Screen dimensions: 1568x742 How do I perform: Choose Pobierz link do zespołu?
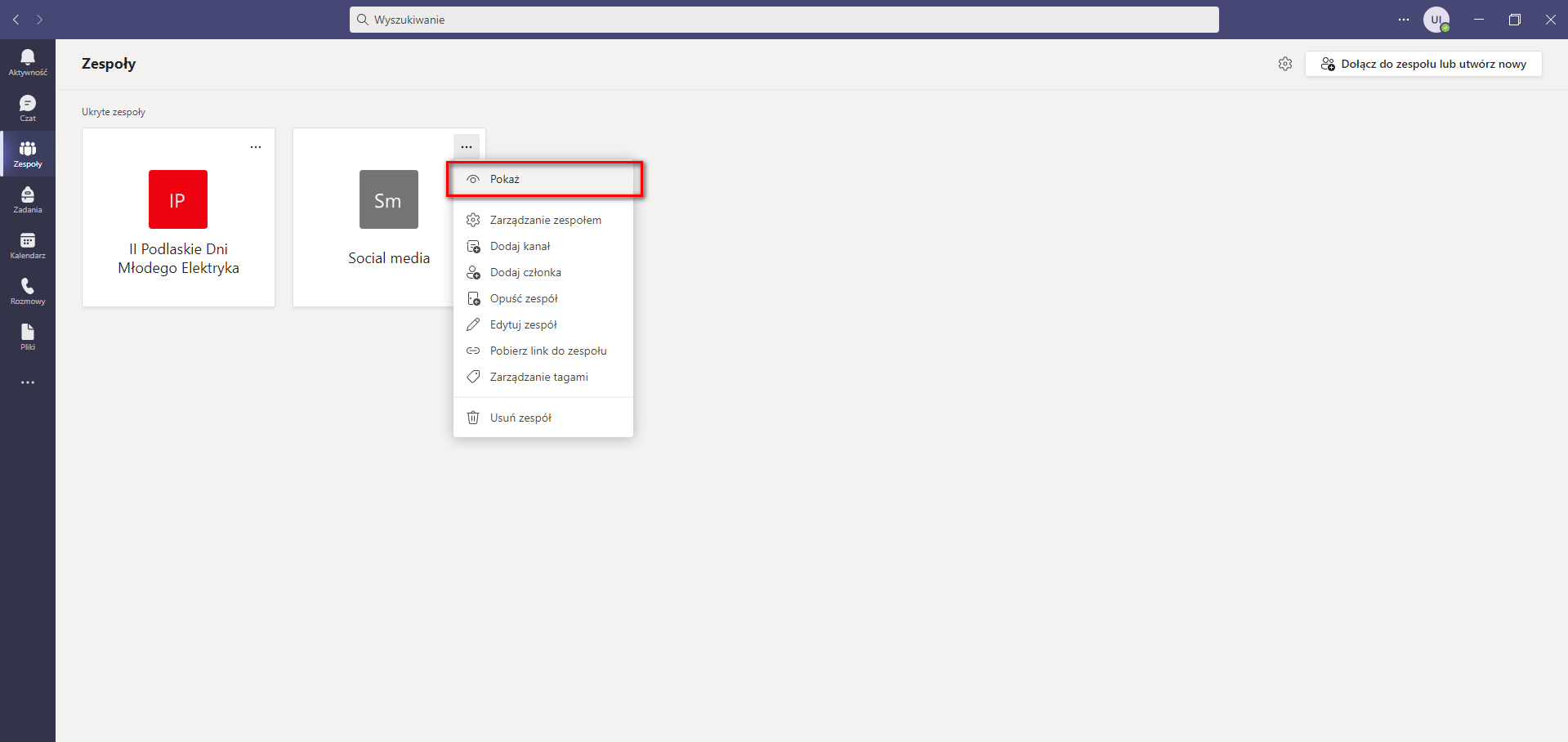[543, 351]
